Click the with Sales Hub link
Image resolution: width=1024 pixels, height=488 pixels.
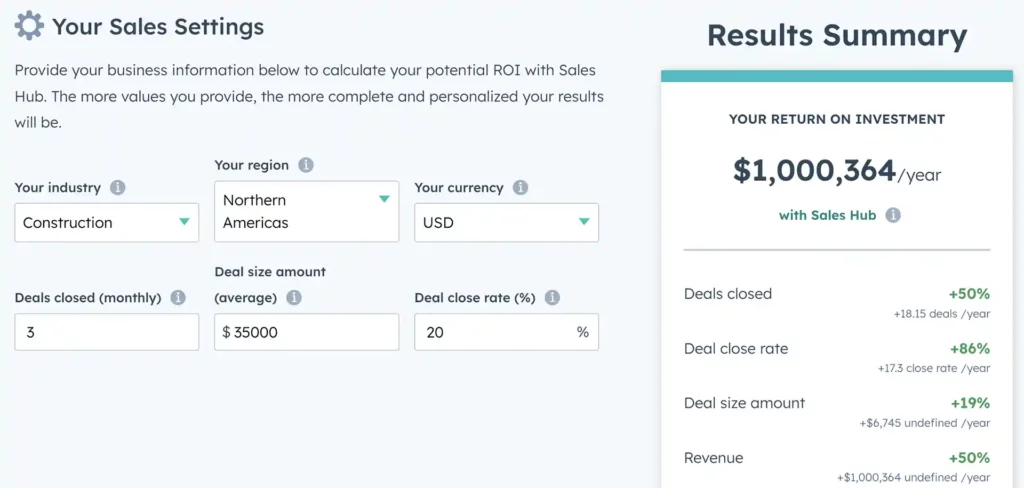(x=827, y=215)
